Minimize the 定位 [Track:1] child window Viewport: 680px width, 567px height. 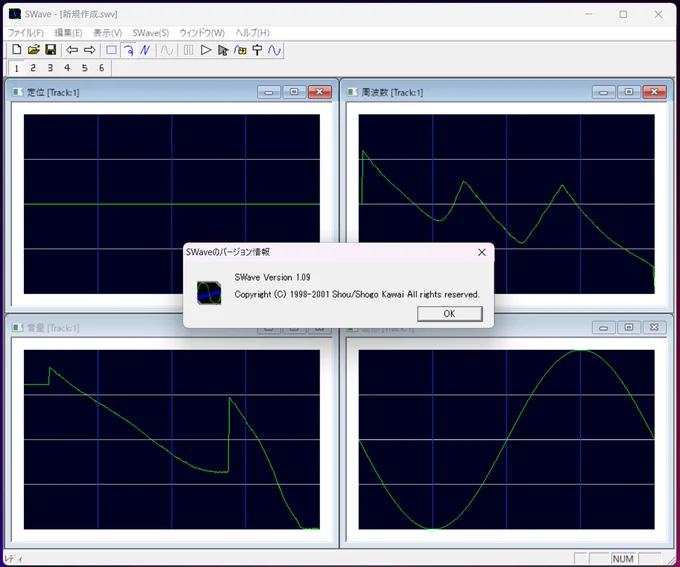tap(269, 92)
